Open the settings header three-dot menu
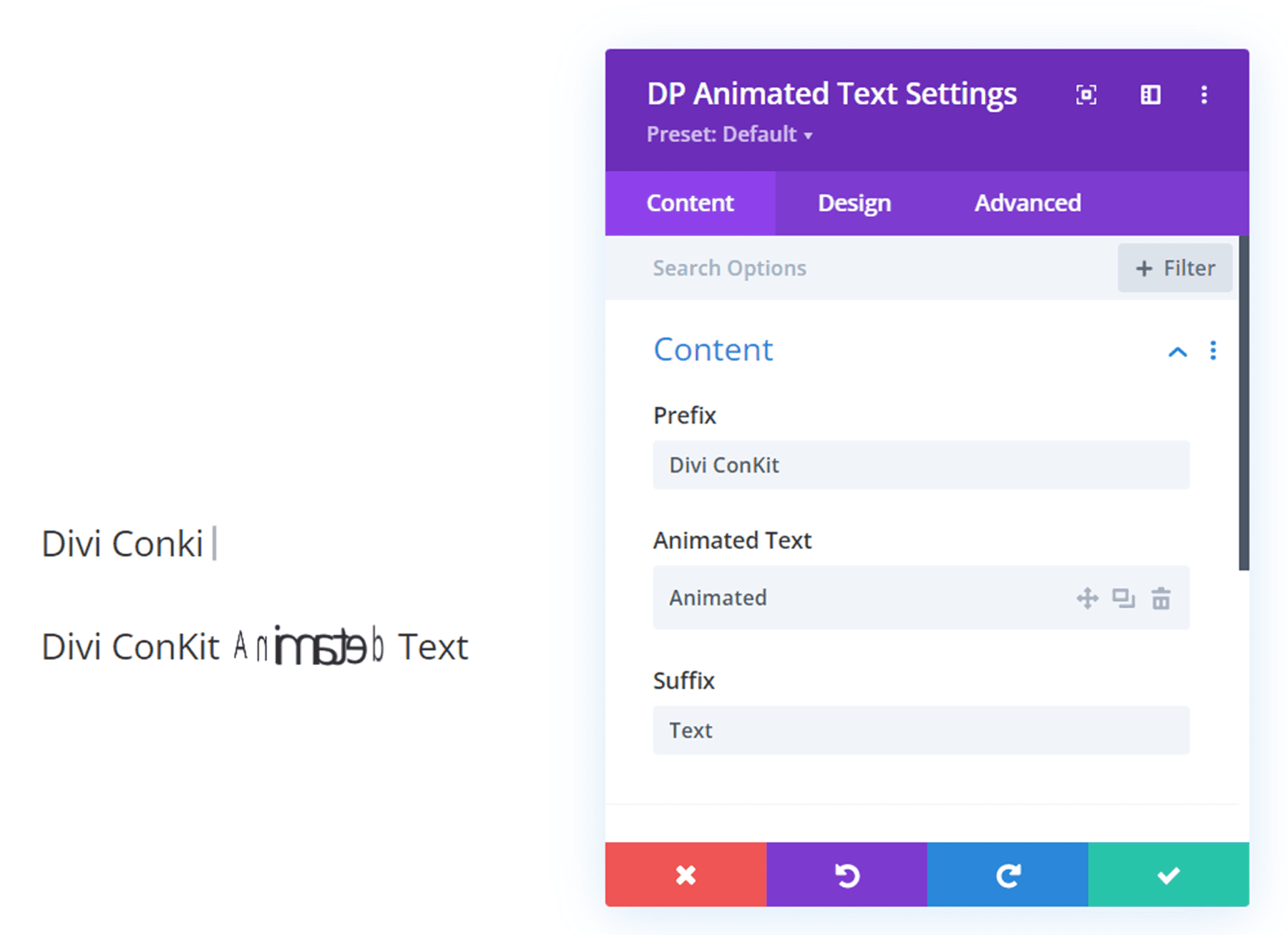This screenshot has height=935, width=1288. pyautogui.click(x=1204, y=95)
